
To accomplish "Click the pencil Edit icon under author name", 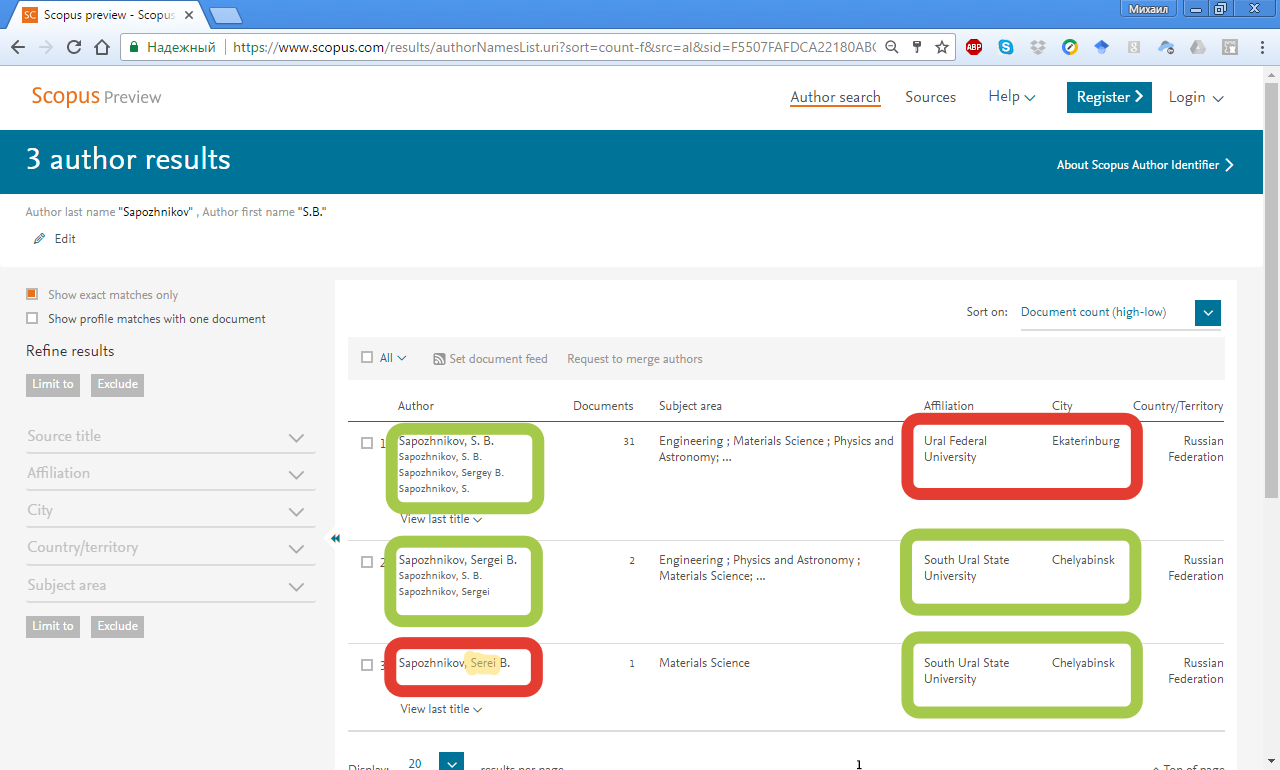I will [x=40, y=239].
